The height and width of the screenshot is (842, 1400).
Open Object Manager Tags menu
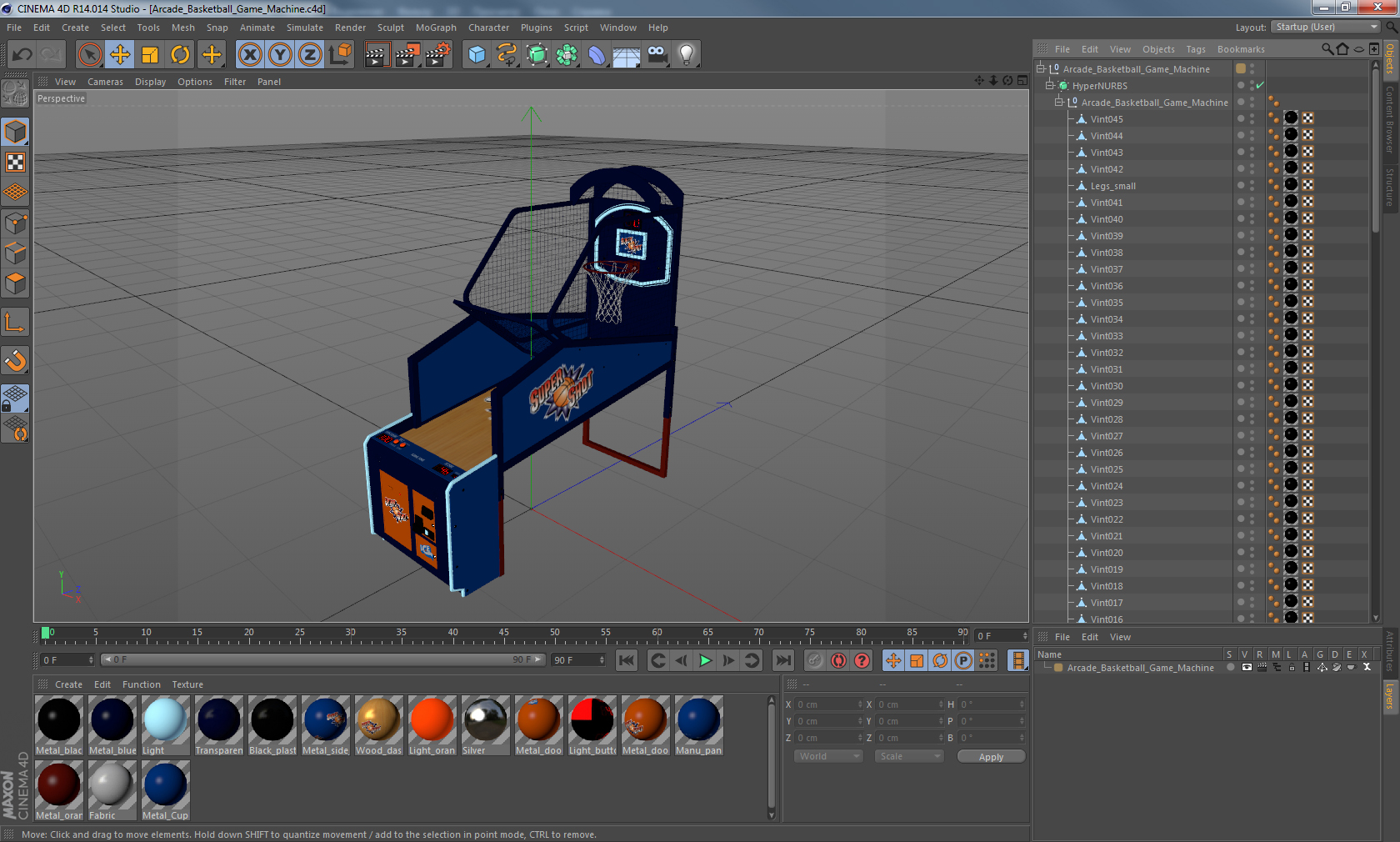(1196, 49)
